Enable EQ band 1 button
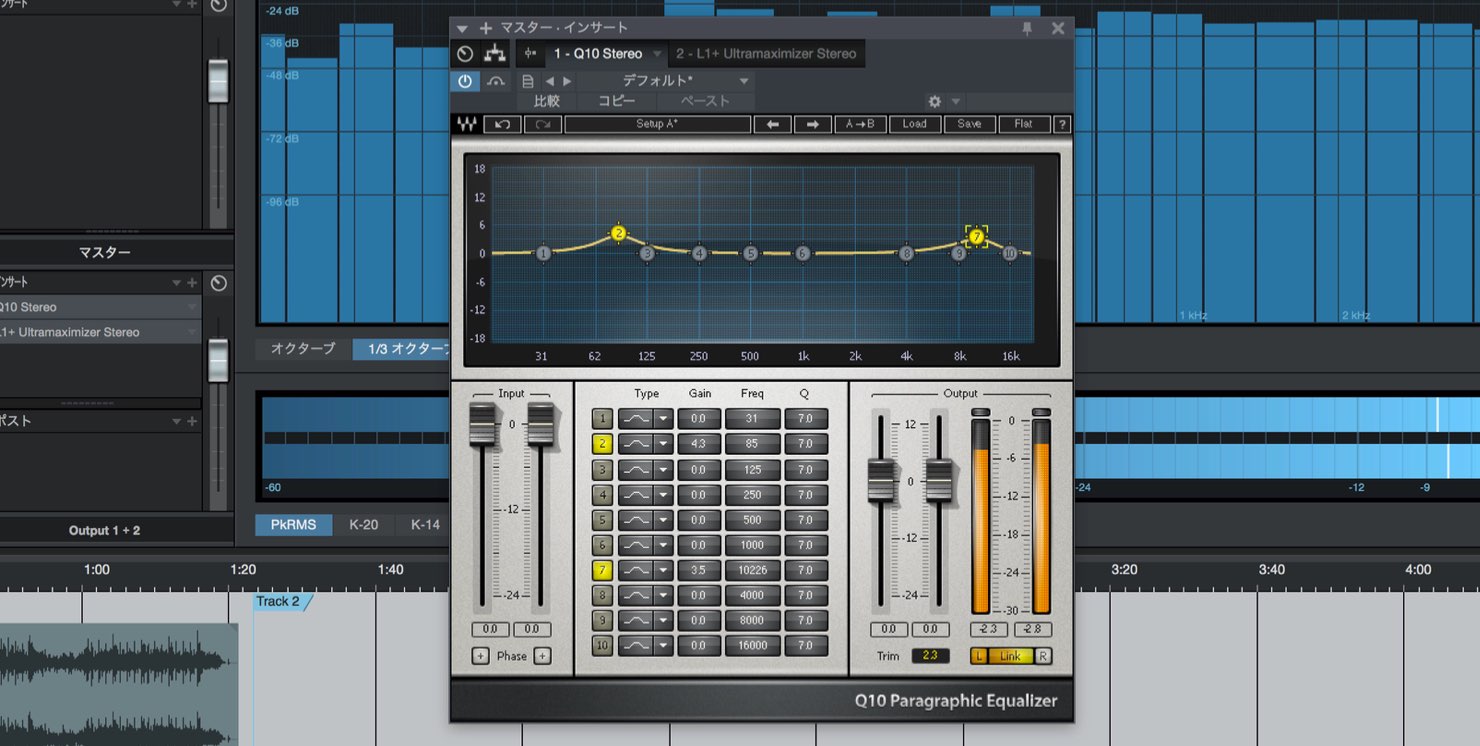This screenshot has height=746, width=1480. (x=602, y=419)
